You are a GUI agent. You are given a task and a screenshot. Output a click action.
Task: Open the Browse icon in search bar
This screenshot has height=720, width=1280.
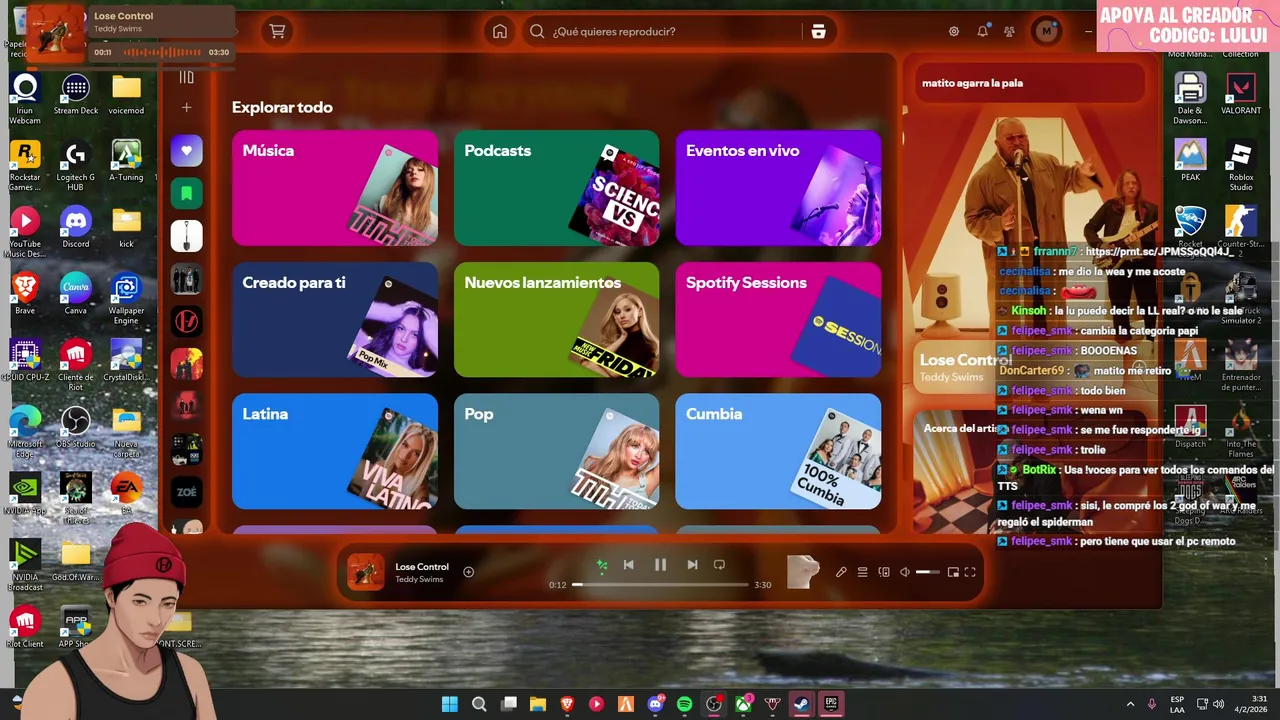[818, 31]
